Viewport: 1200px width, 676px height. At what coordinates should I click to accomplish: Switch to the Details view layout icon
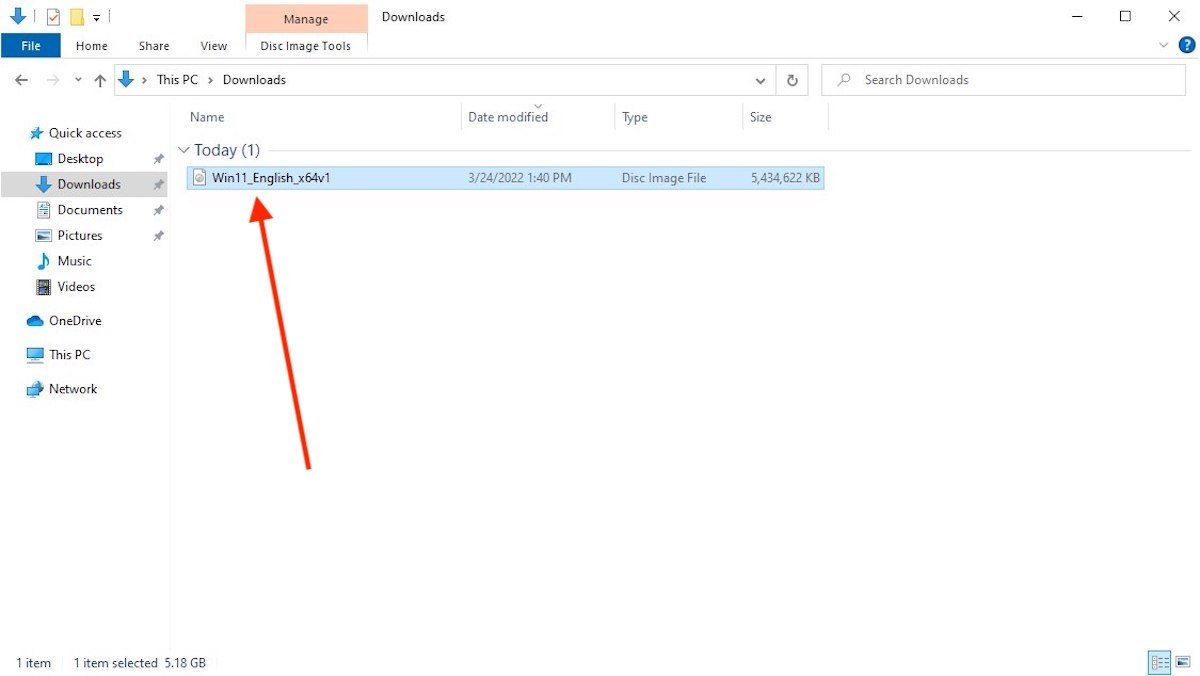pos(1160,662)
